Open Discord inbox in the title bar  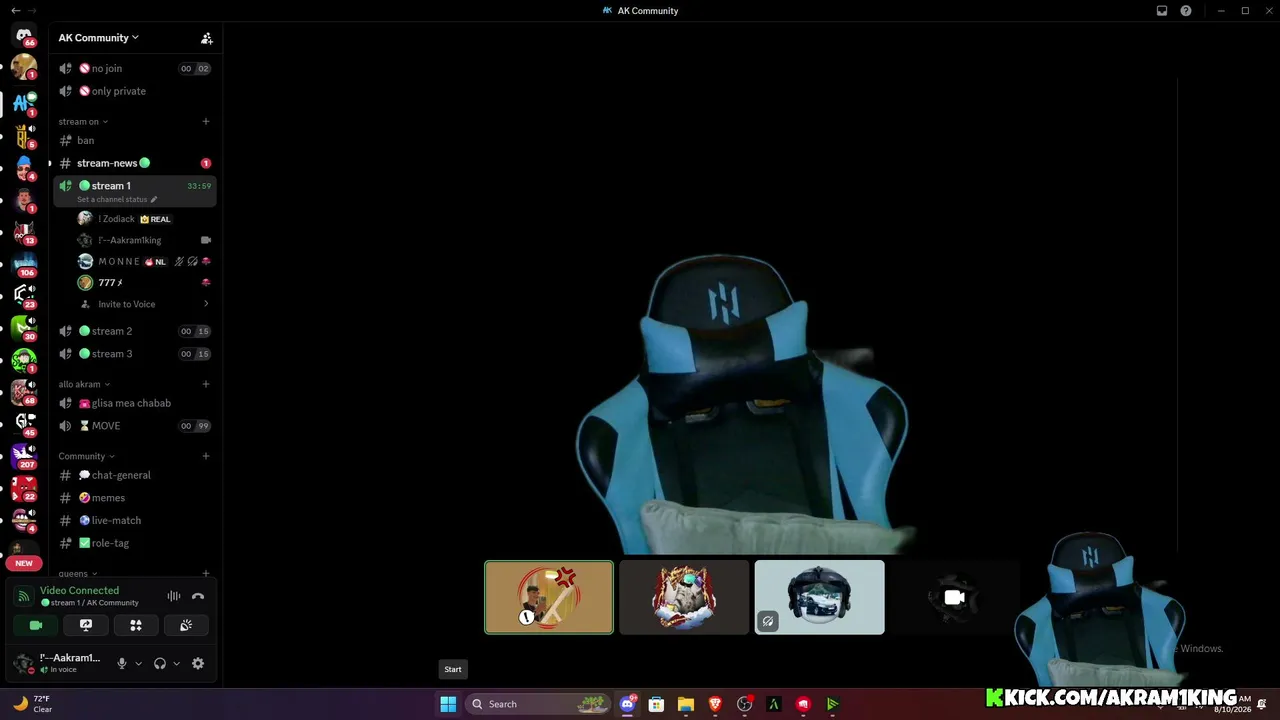click(1162, 11)
